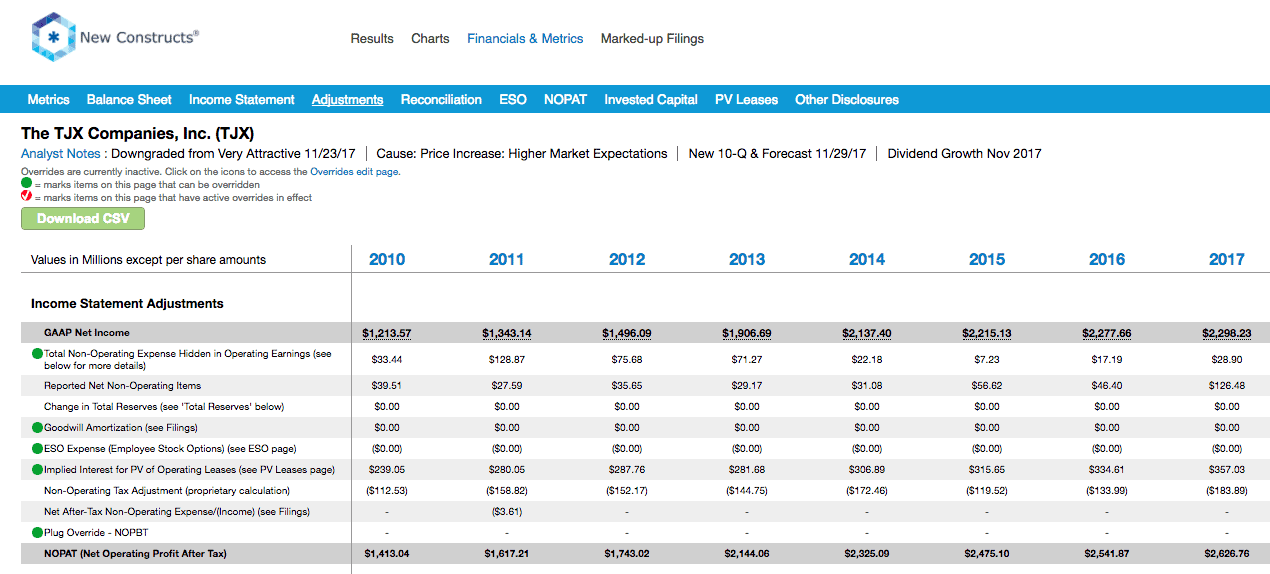Click Reported Net Non-Operating Items label

[x=122, y=386]
